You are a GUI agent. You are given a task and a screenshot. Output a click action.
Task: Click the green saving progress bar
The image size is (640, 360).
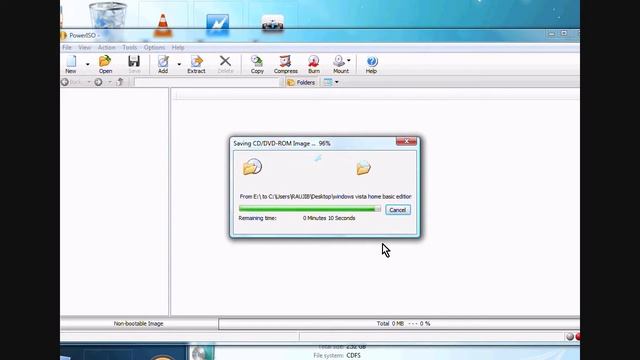(x=310, y=209)
